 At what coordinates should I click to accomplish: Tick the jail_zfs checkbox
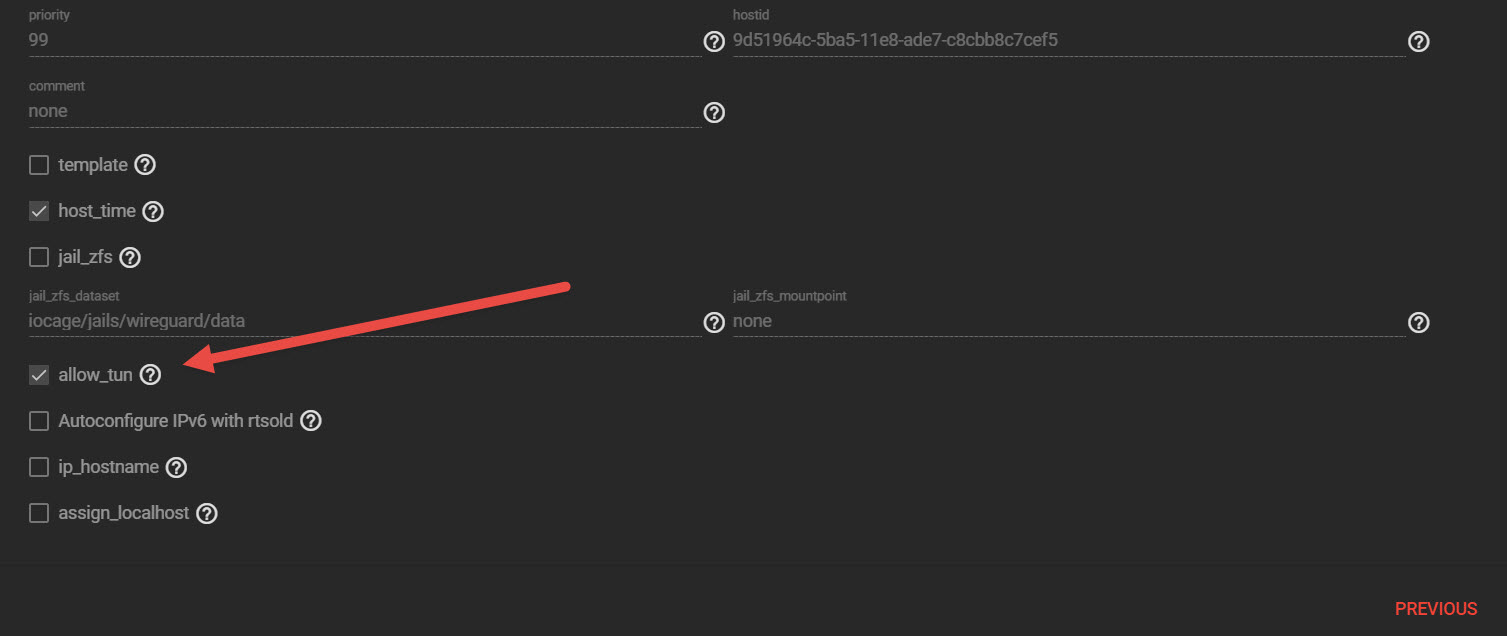click(x=39, y=258)
